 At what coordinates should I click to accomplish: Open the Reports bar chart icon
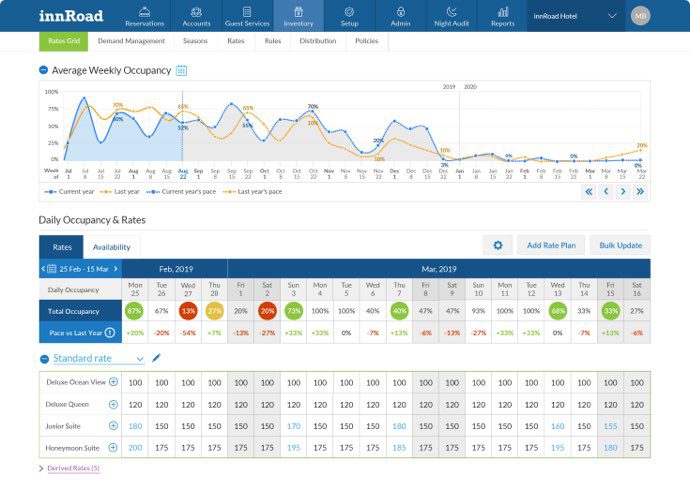click(x=503, y=12)
